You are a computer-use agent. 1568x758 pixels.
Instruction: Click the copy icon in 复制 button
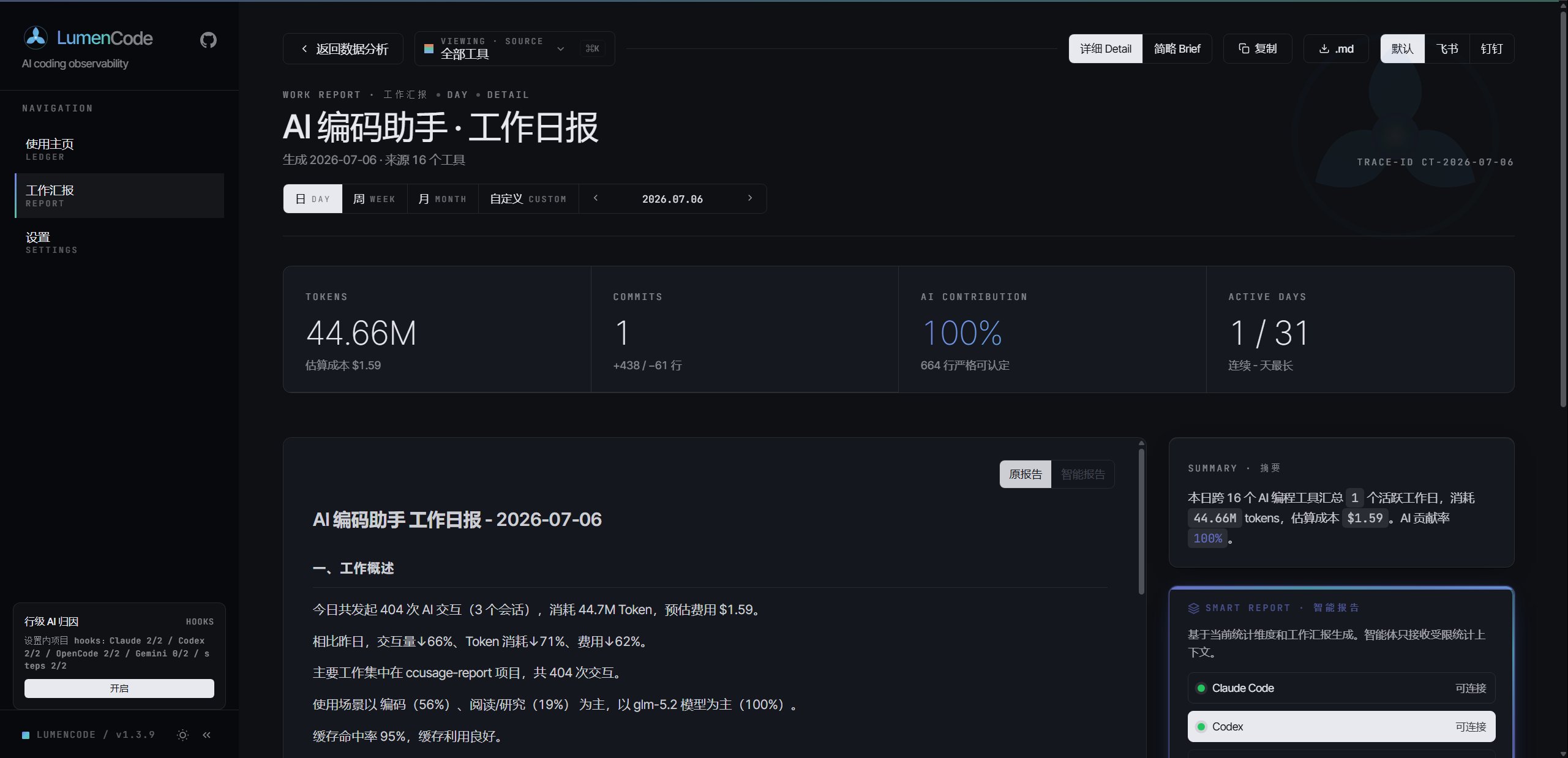1244,48
